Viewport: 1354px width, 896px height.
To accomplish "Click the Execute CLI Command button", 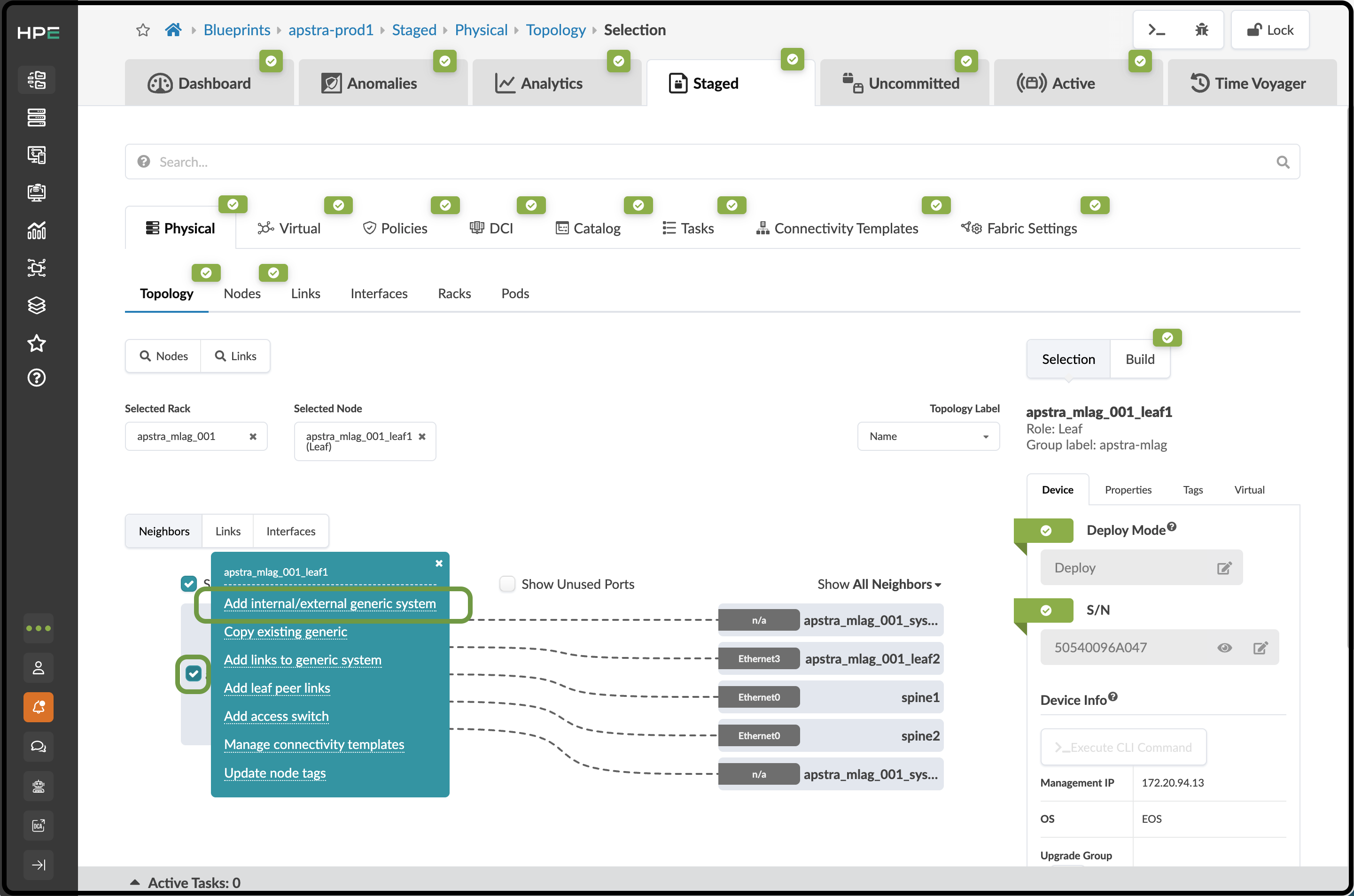I will [x=1123, y=748].
